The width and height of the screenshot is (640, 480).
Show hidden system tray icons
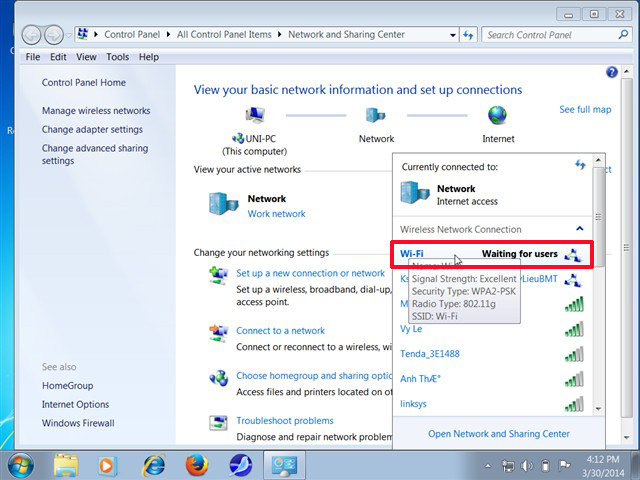pos(490,465)
